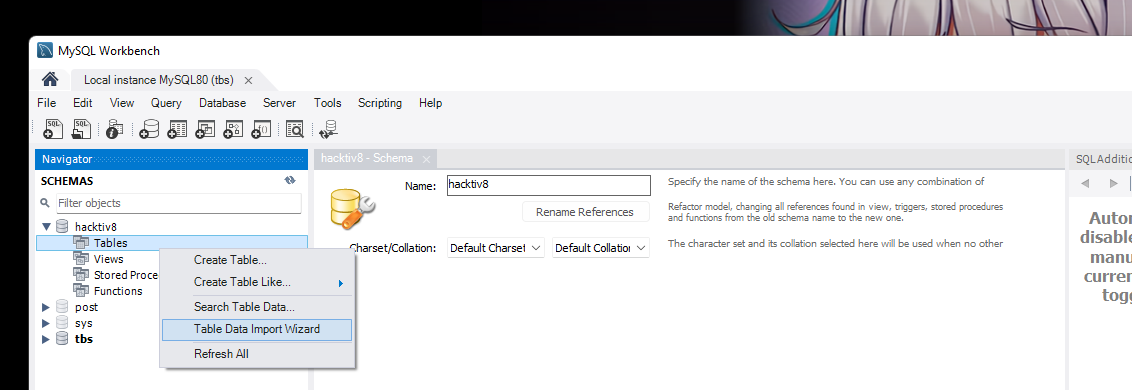The width and height of the screenshot is (1132, 390).
Task: Click the Filter objects search field
Action: pos(178,203)
